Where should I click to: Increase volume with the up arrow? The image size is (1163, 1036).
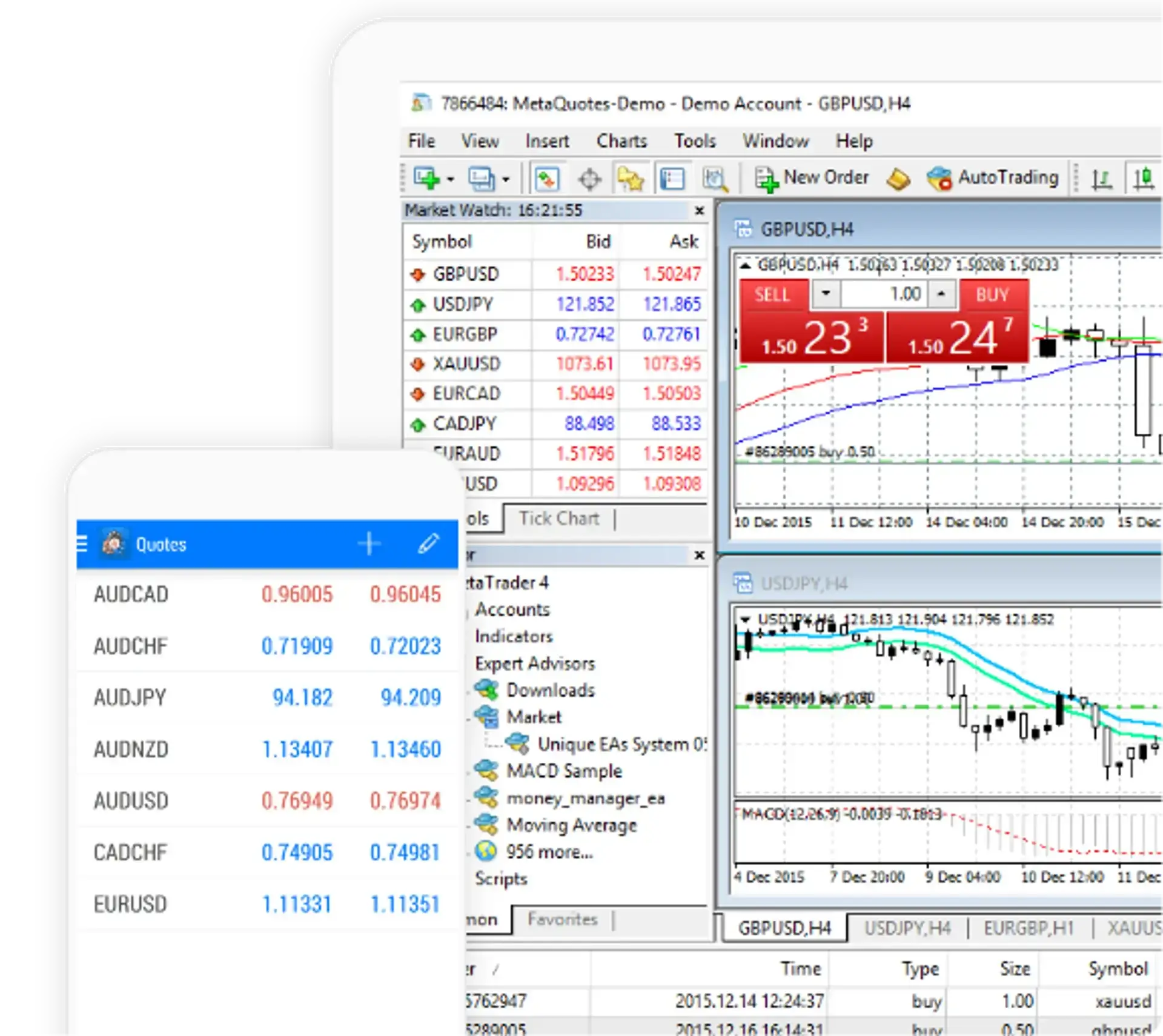[941, 294]
